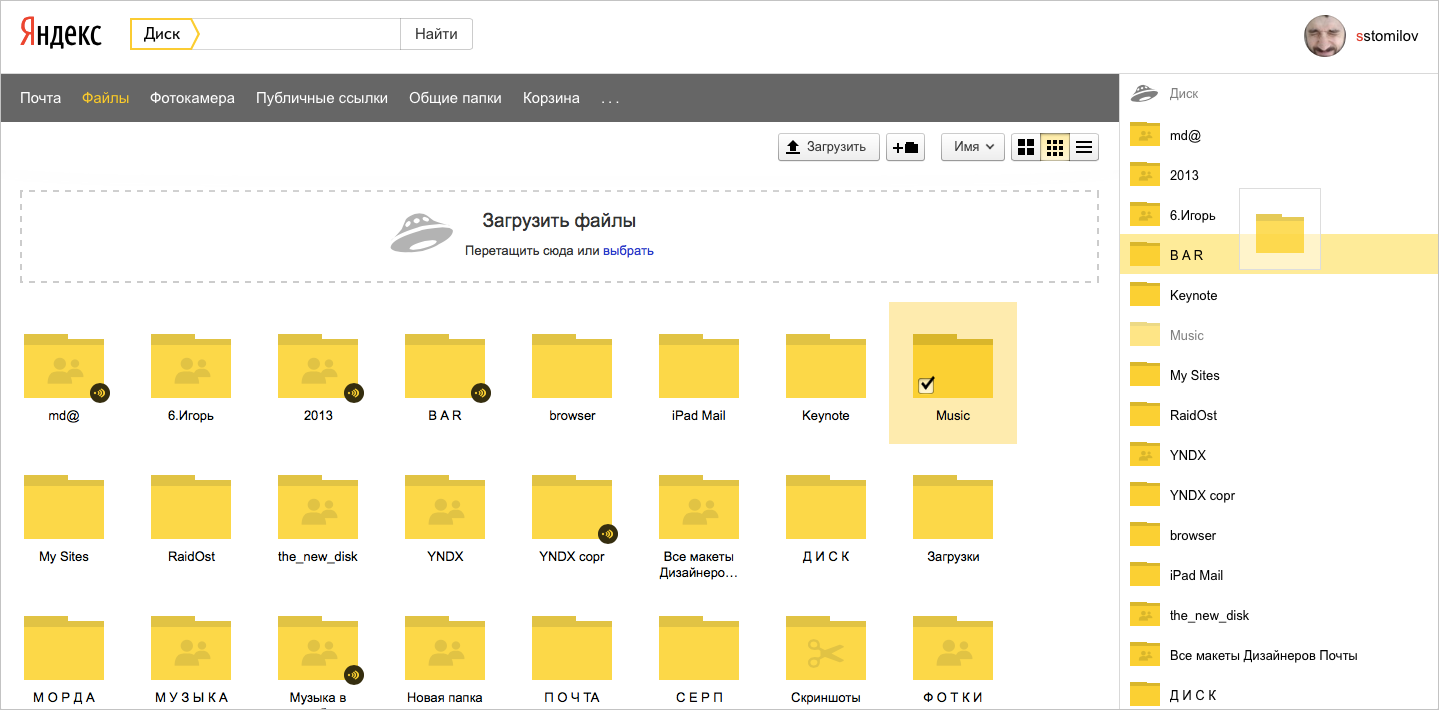
Task: Open Общие папки tab
Action: pyautogui.click(x=455, y=98)
